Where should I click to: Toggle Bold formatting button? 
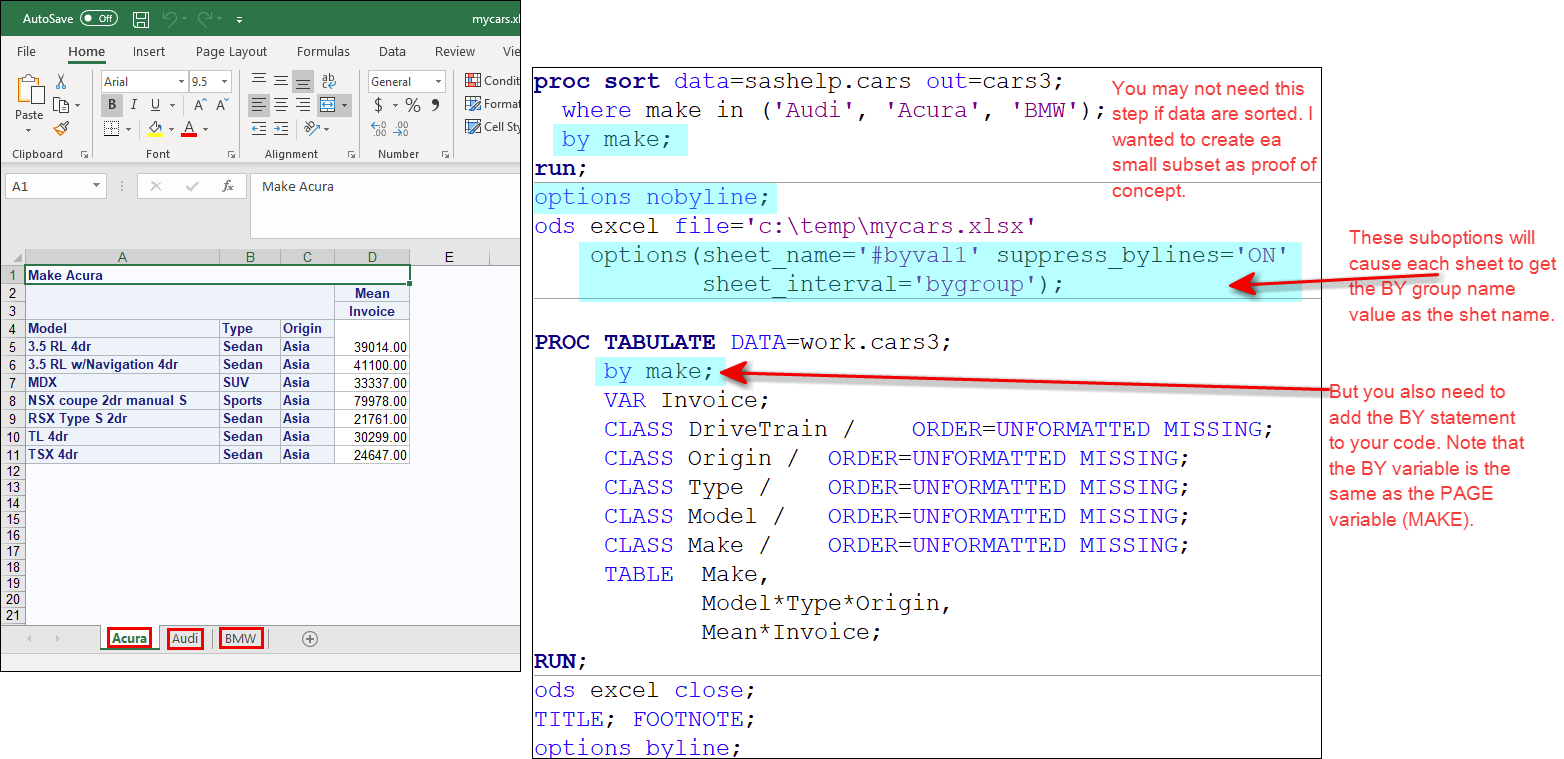pos(112,105)
